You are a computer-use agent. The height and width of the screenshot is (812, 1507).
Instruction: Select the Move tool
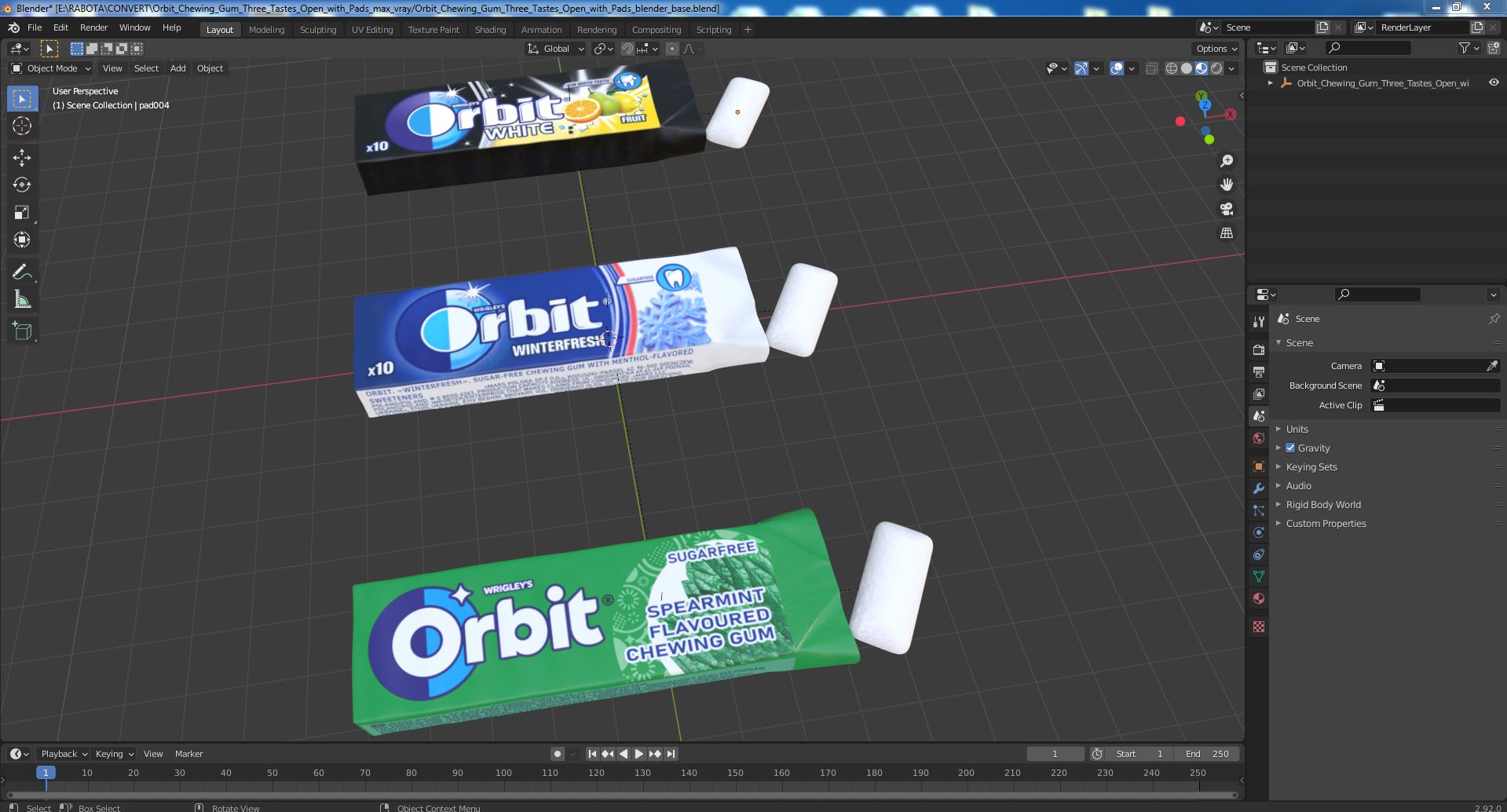tap(22, 158)
